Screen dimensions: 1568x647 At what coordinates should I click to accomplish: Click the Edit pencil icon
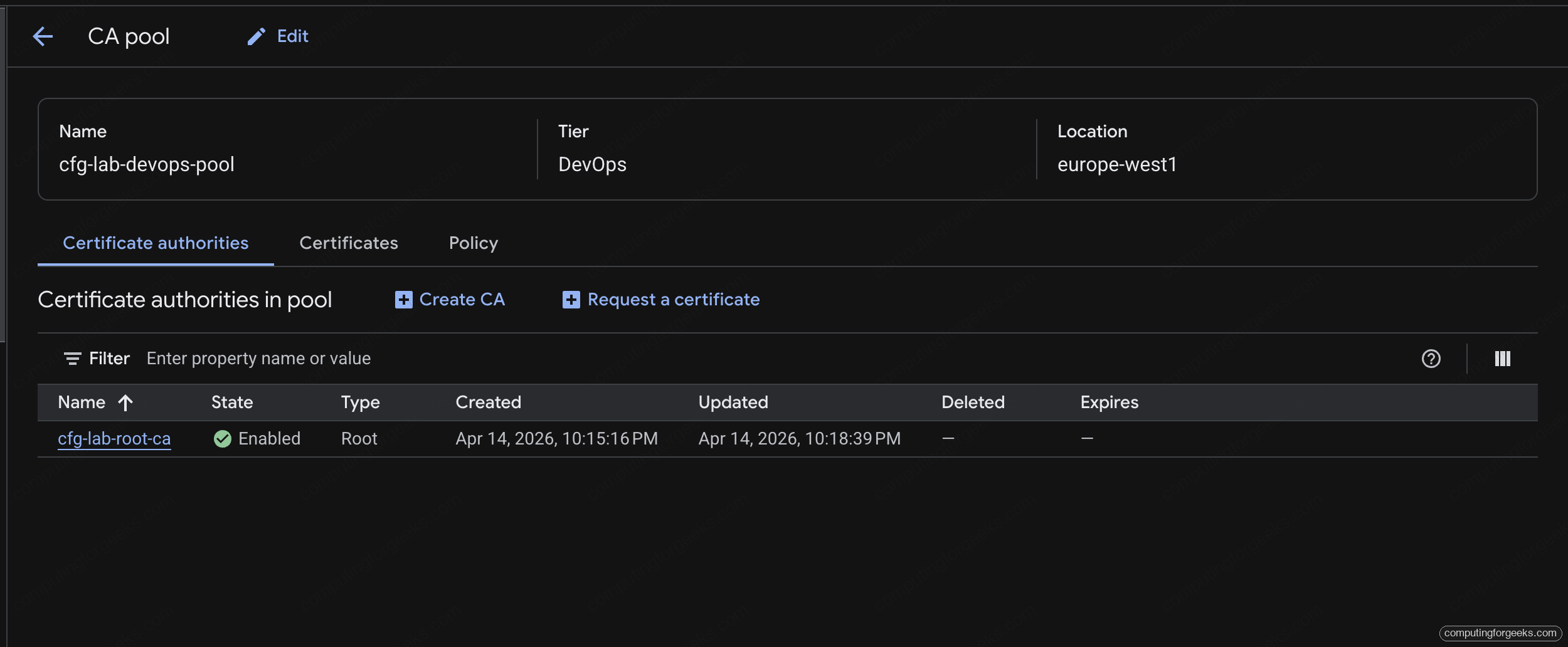tap(257, 36)
